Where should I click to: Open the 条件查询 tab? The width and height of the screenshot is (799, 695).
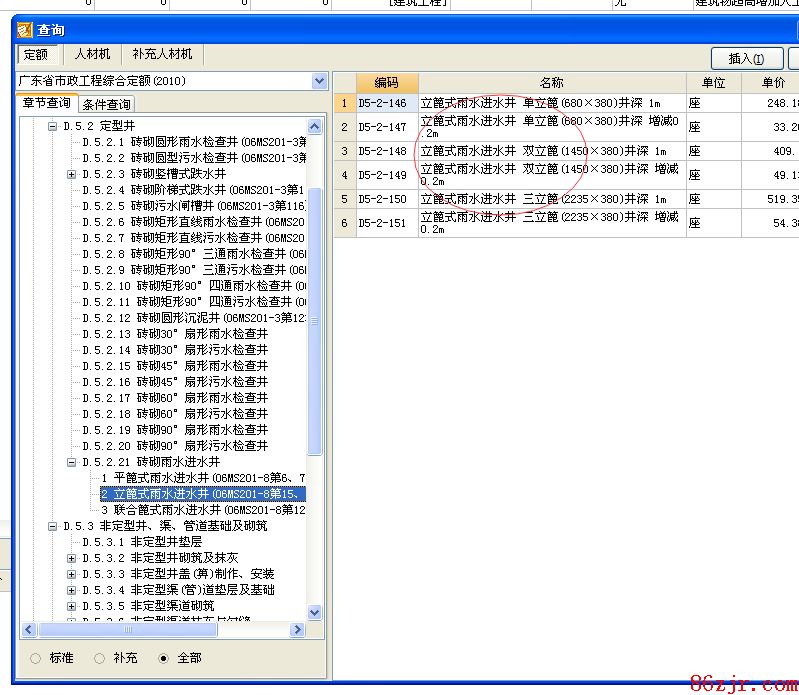click(106, 105)
